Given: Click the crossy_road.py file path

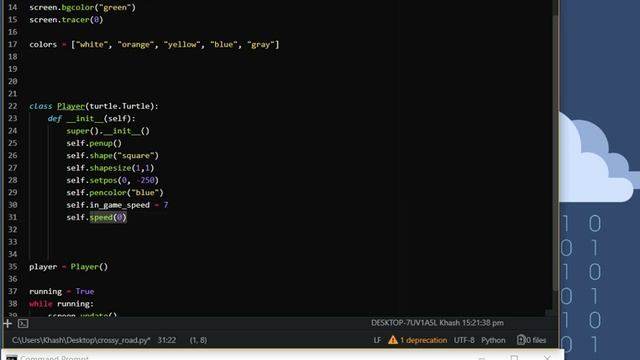Looking at the screenshot, I should [81, 340].
